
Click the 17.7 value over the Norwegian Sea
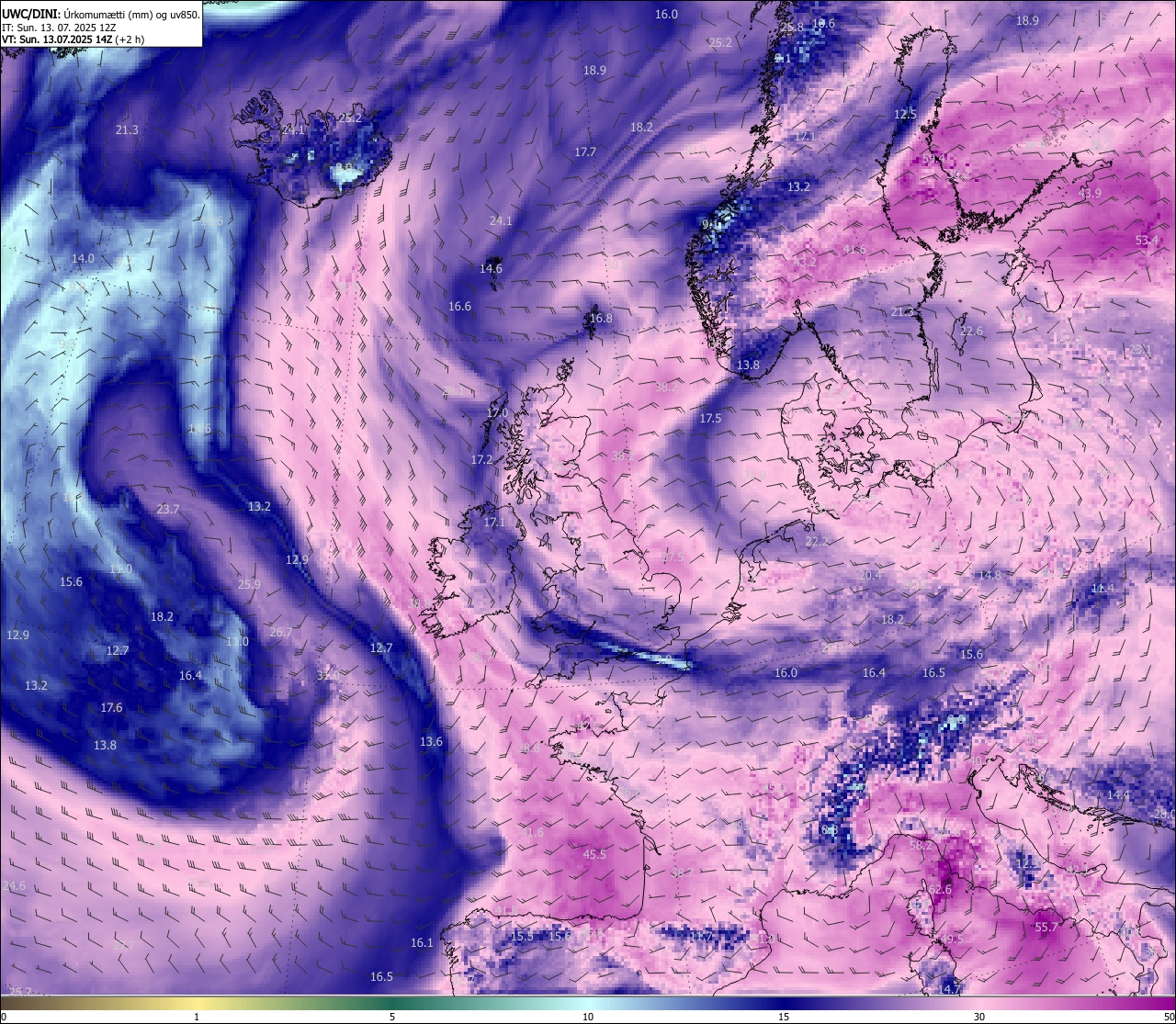(585, 152)
